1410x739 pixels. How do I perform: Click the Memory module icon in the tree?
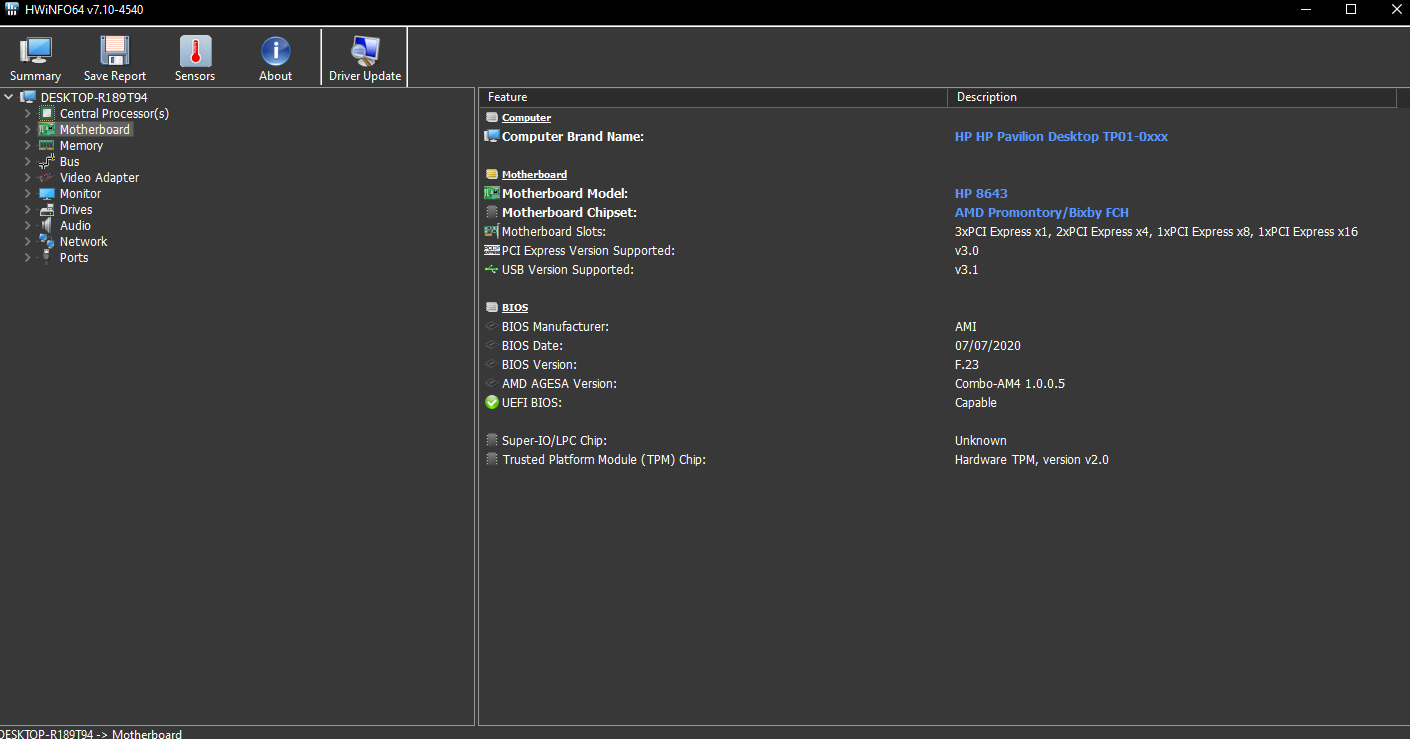point(47,145)
